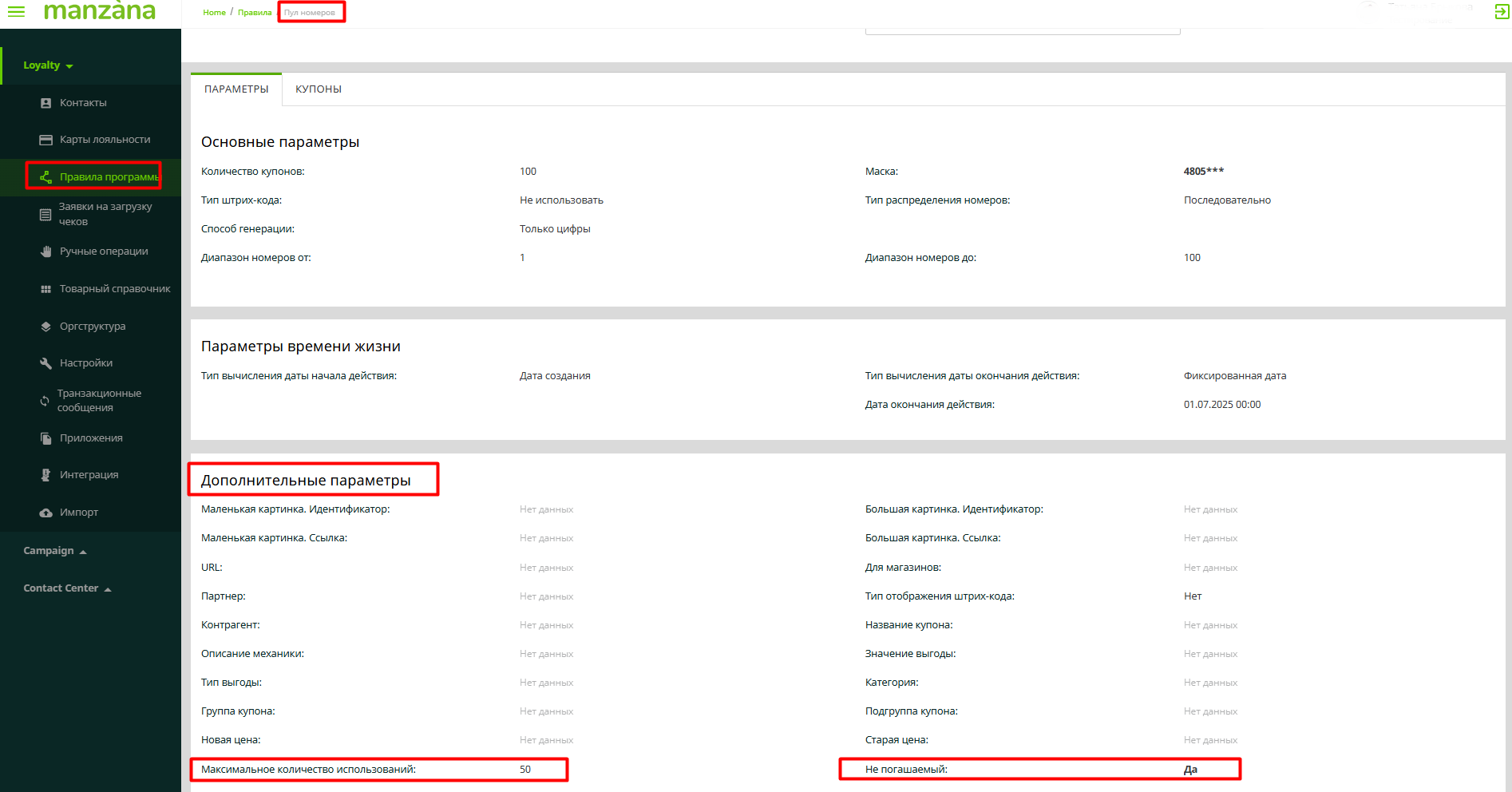Open Заявки на загрузку чеков item
The width and height of the screenshot is (1512, 792).
(105, 214)
